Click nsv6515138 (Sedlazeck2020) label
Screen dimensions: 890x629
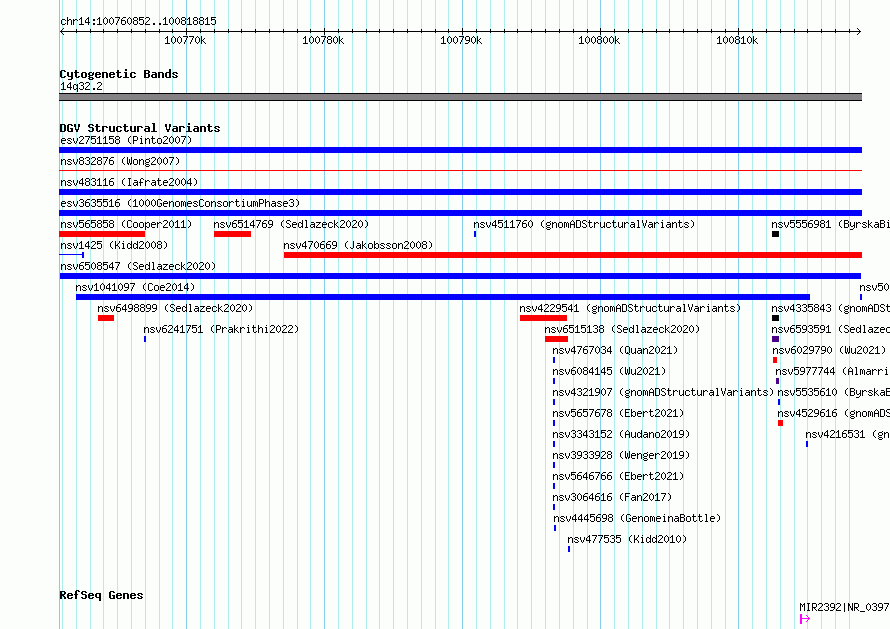coord(622,329)
